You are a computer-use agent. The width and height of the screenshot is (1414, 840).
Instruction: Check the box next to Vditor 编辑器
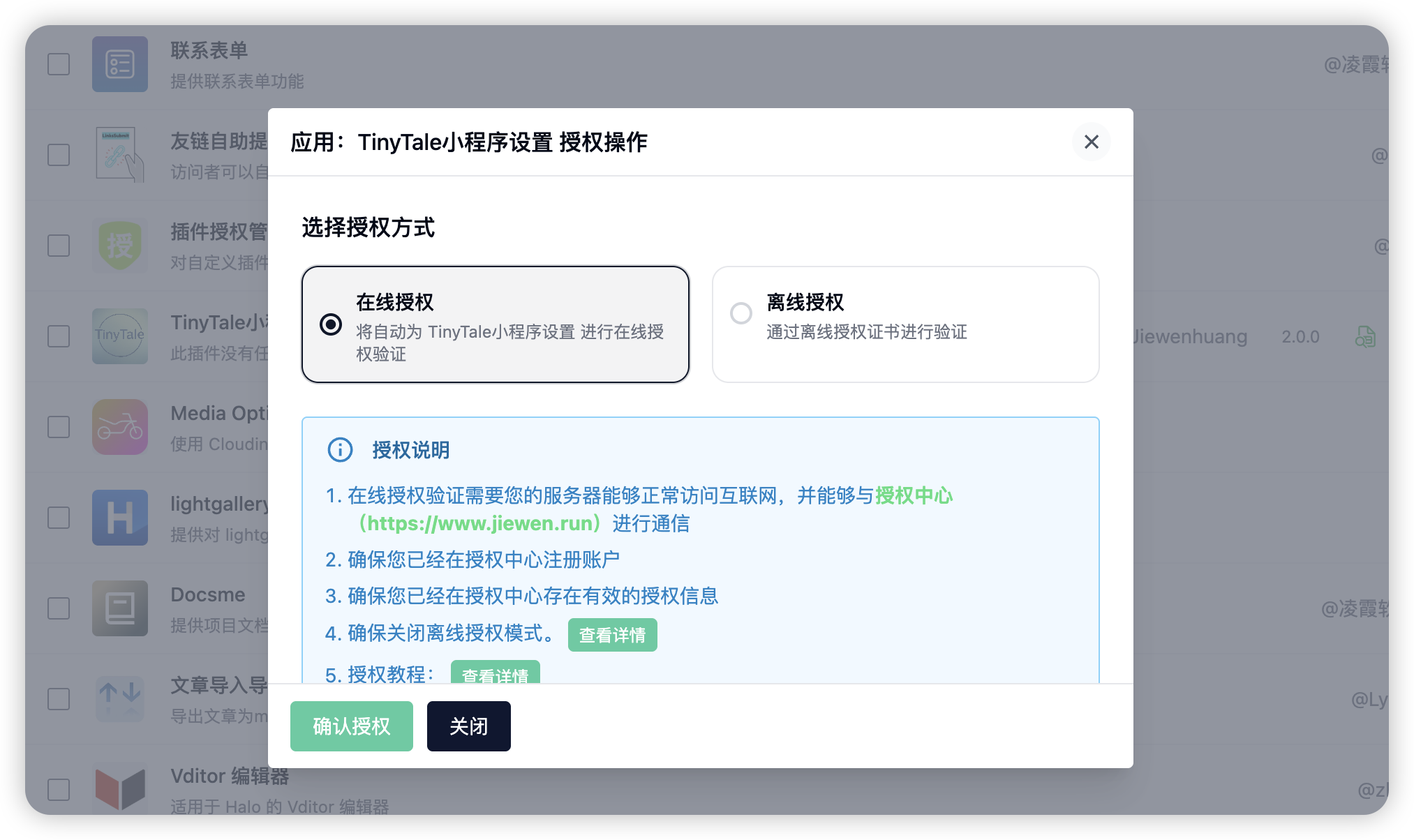point(59,790)
